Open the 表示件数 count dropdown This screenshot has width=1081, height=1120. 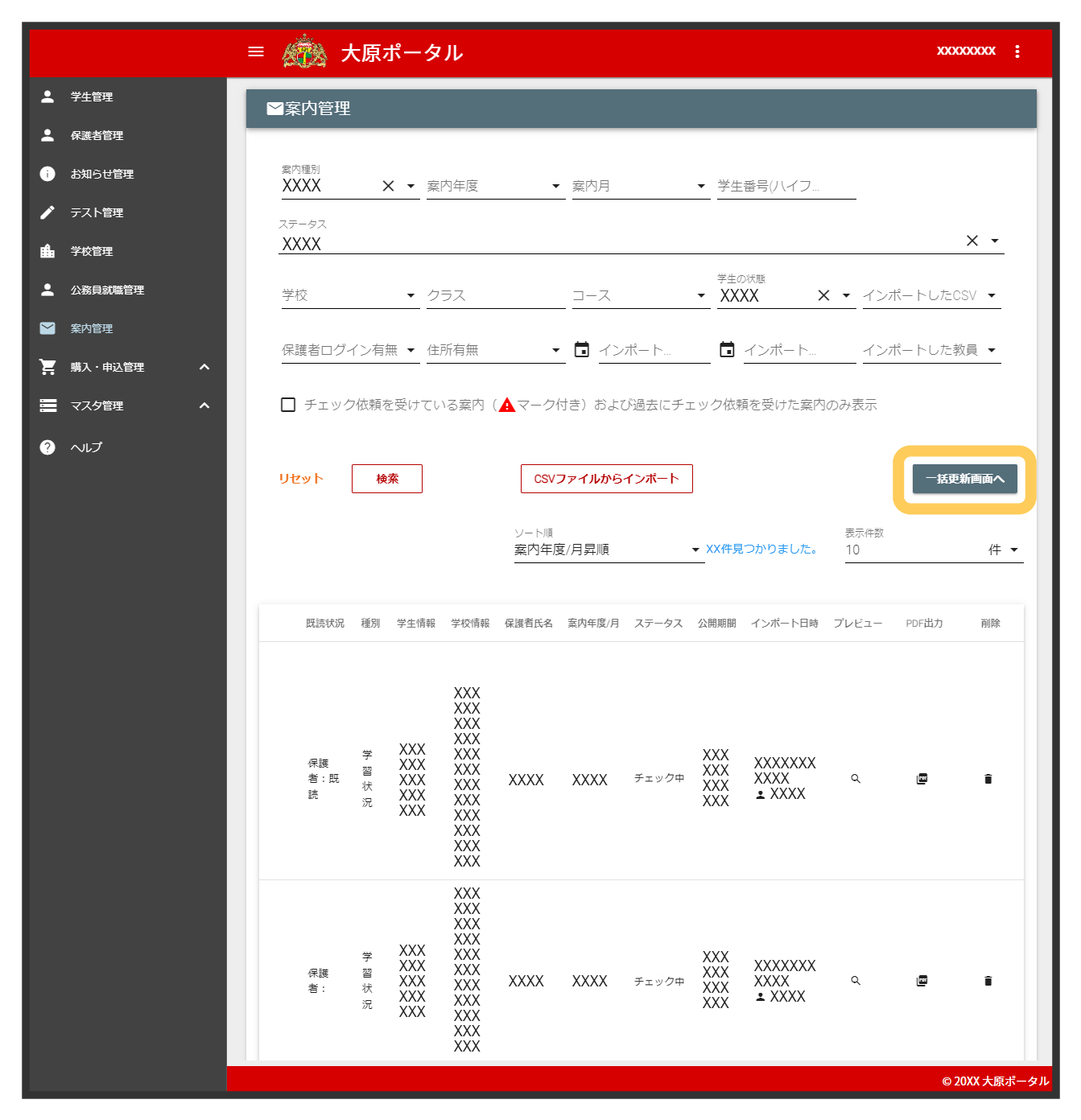click(934, 550)
